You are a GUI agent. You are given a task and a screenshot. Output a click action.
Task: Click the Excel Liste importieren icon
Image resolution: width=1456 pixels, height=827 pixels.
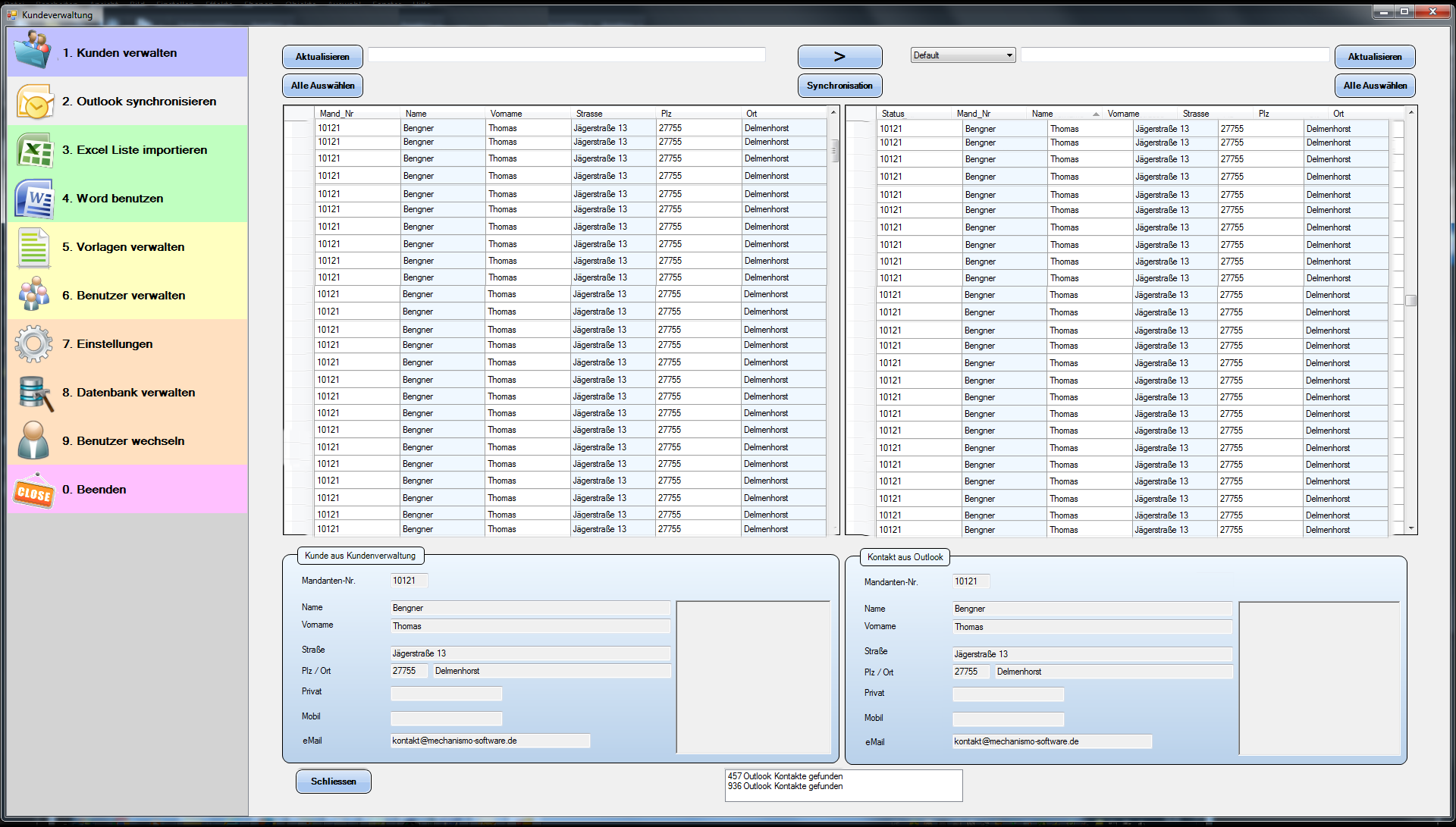pos(34,150)
